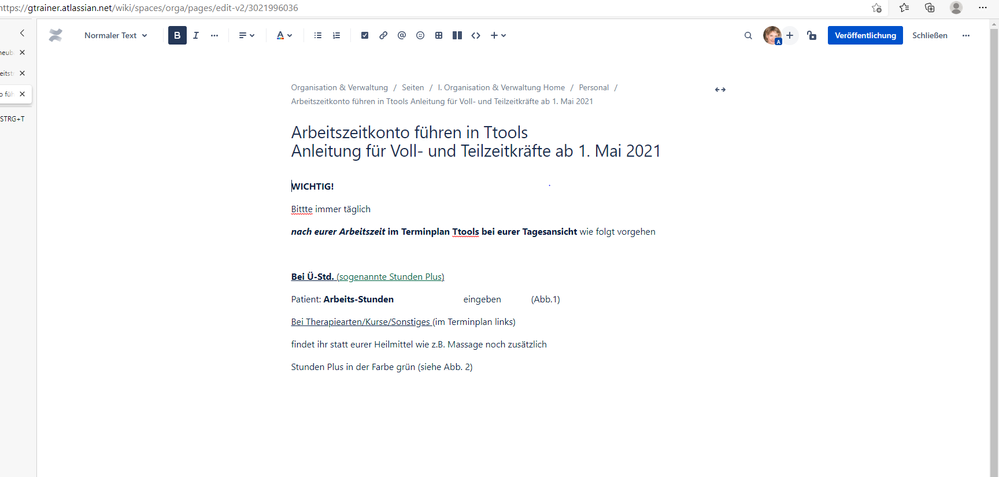This screenshot has width=999, height=477.
Task: Open Organisation & Verwaltung breadcrumb
Action: pos(340,87)
